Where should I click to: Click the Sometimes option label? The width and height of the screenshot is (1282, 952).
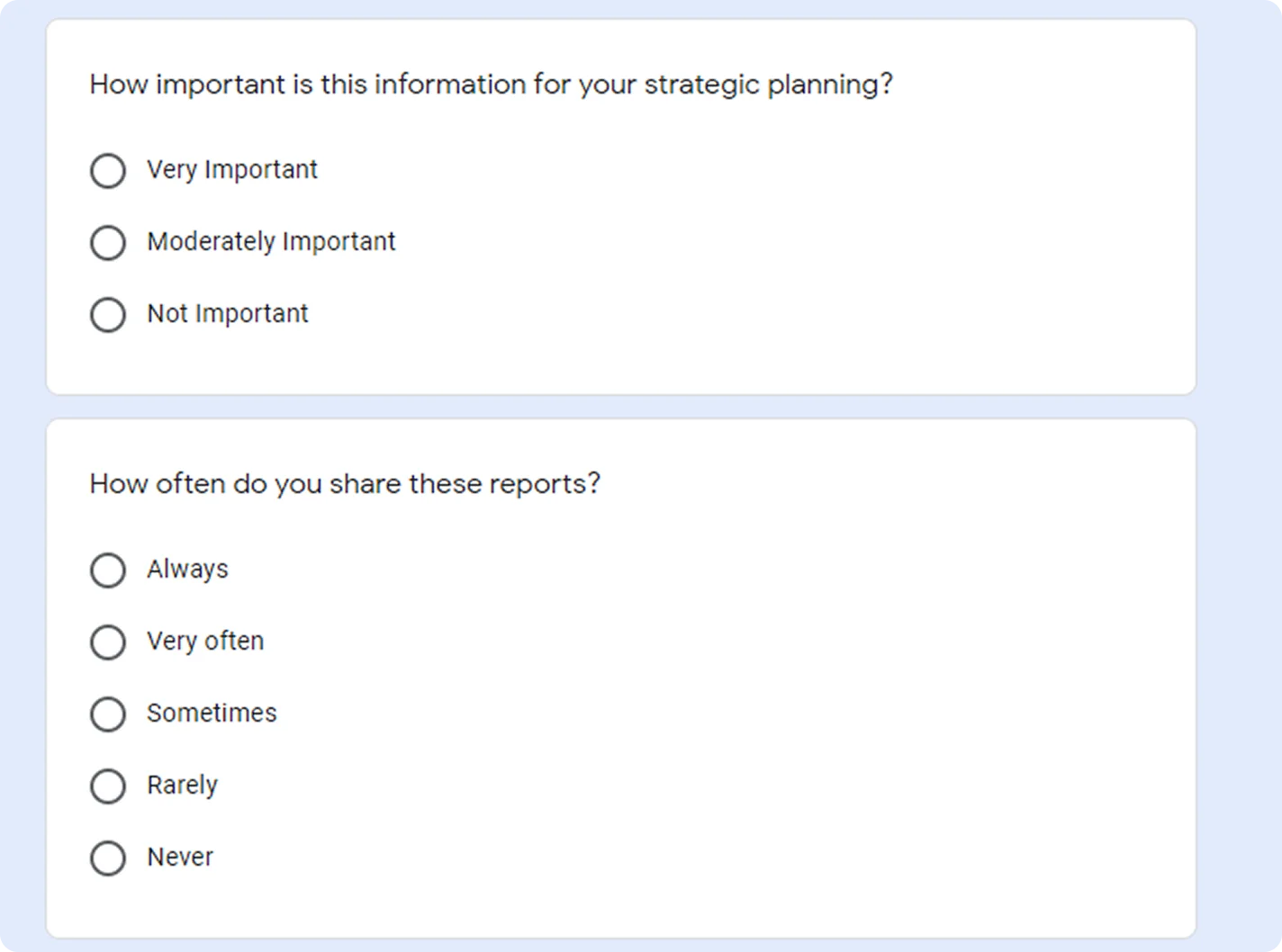(212, 713)
